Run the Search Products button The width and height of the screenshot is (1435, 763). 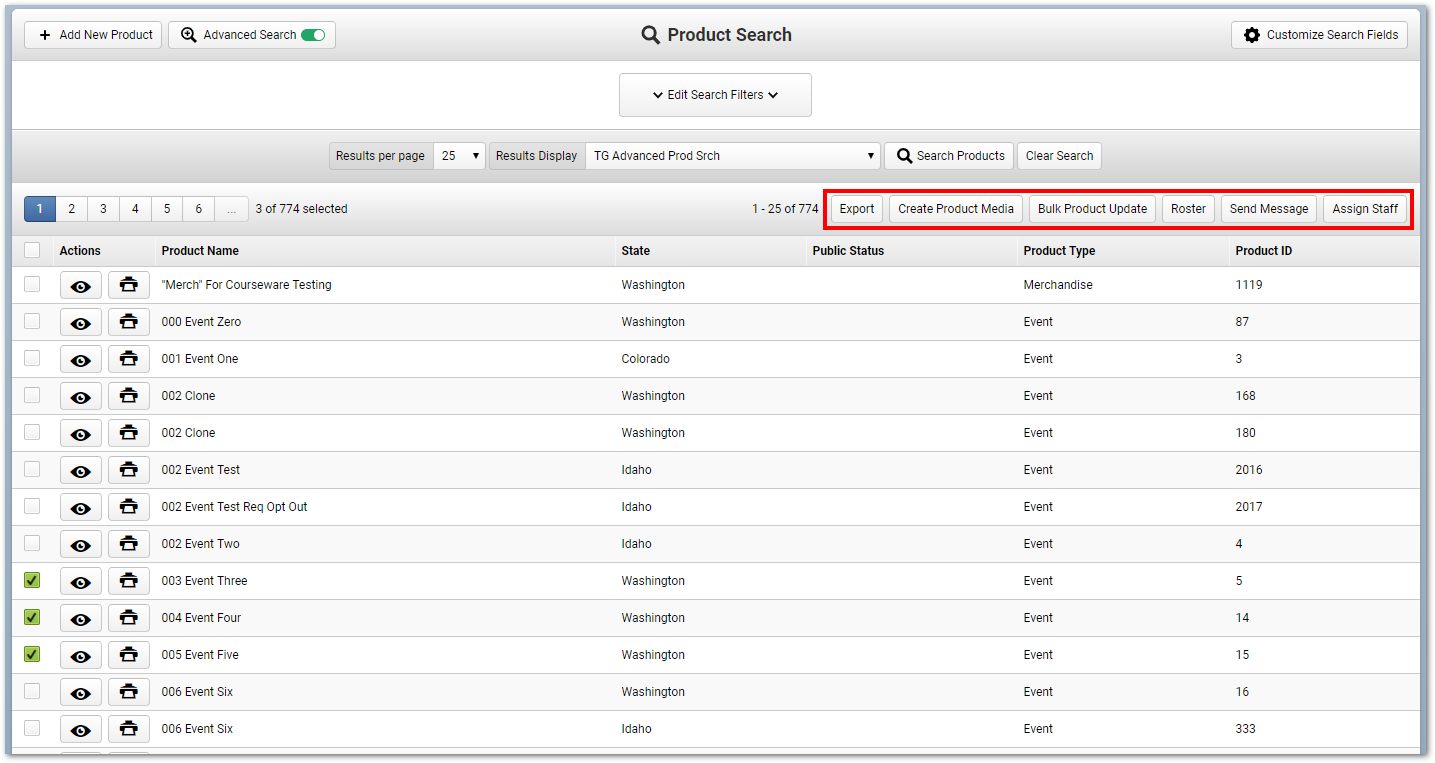coord(949,156)
